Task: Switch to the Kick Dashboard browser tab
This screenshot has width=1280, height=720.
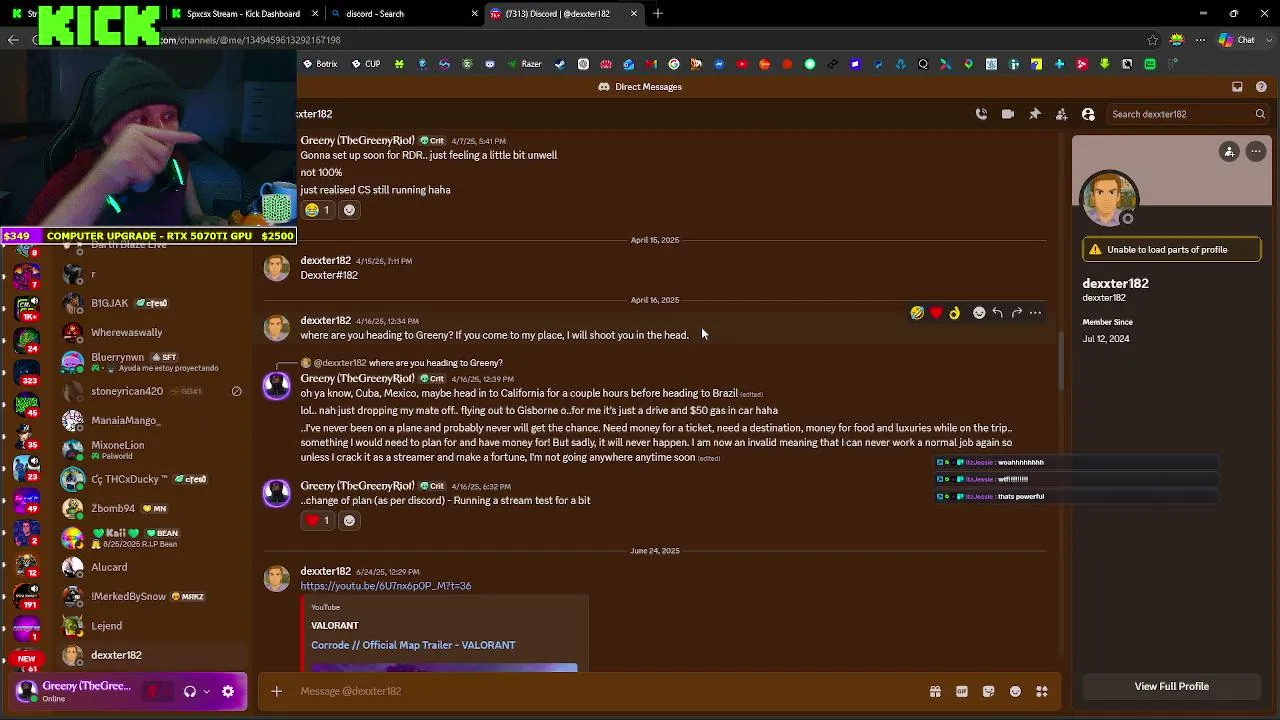Action: point(244,14)
